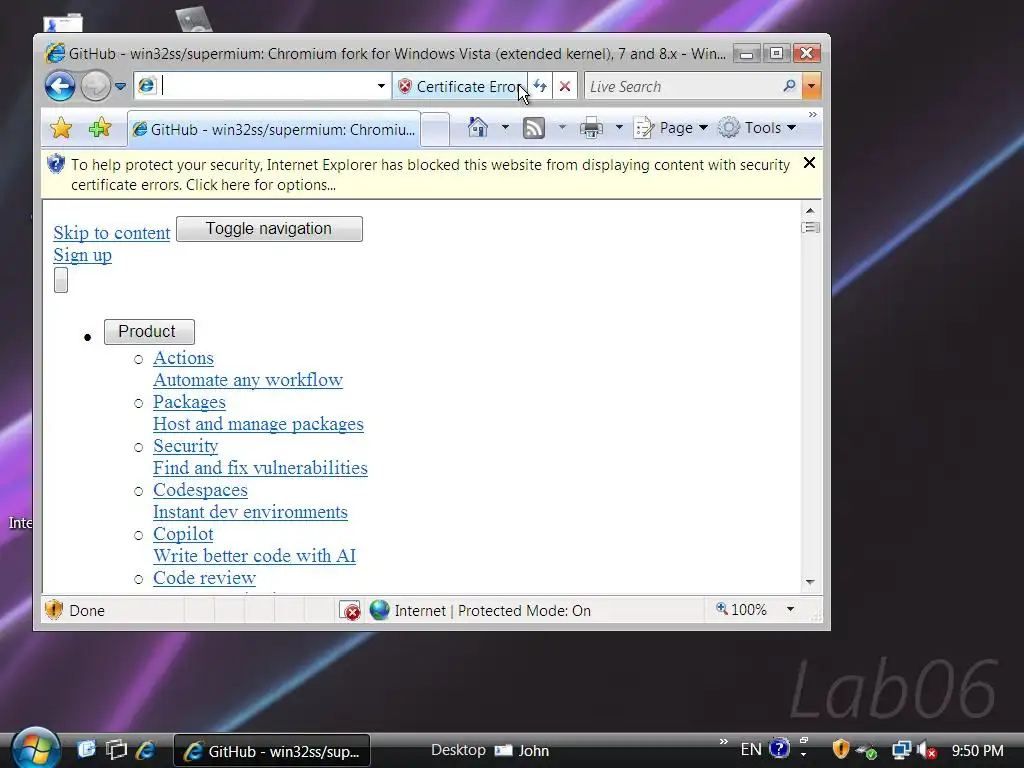
Task: Dismiss the information bar with its X
Action: [x=809, y=163]
